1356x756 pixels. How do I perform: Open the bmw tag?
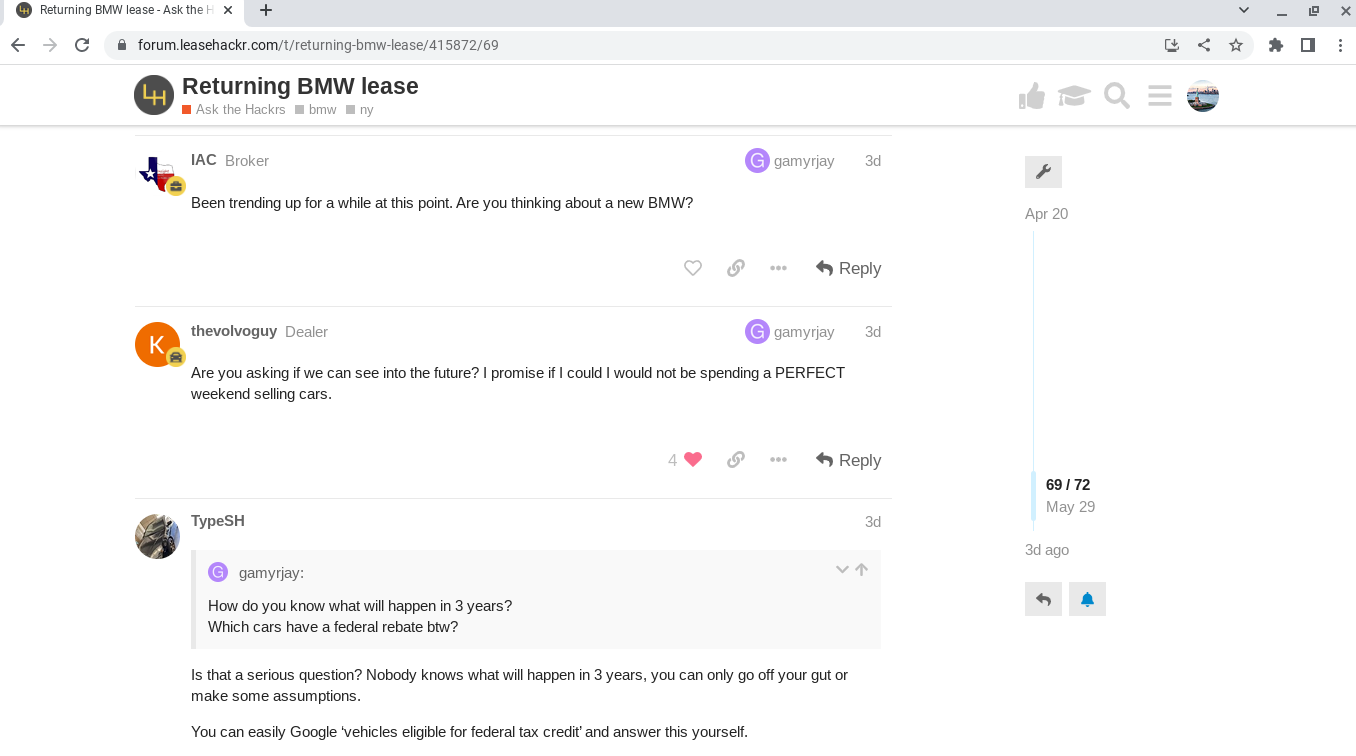[316, 110]
